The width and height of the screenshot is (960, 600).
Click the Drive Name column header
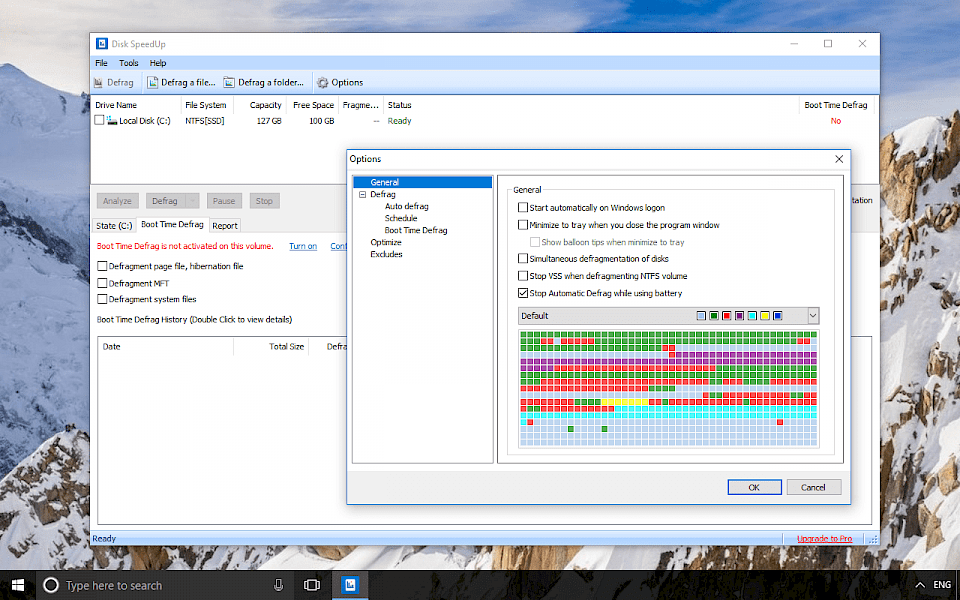tap(136, 105)
